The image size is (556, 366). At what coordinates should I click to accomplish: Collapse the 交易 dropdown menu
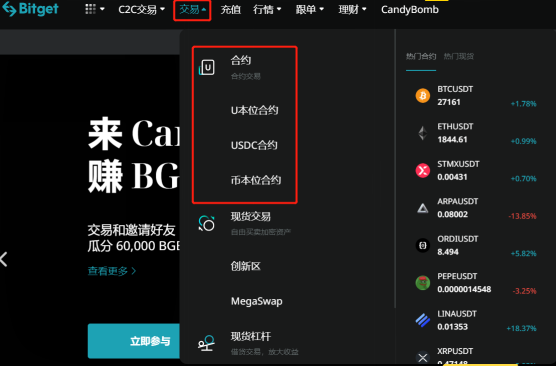point(192,10)
